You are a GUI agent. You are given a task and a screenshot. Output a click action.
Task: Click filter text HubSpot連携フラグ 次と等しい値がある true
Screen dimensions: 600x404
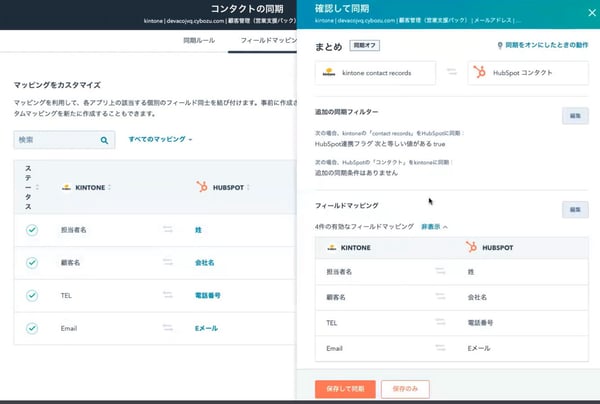pyautogui.click(x=380, y=144)
